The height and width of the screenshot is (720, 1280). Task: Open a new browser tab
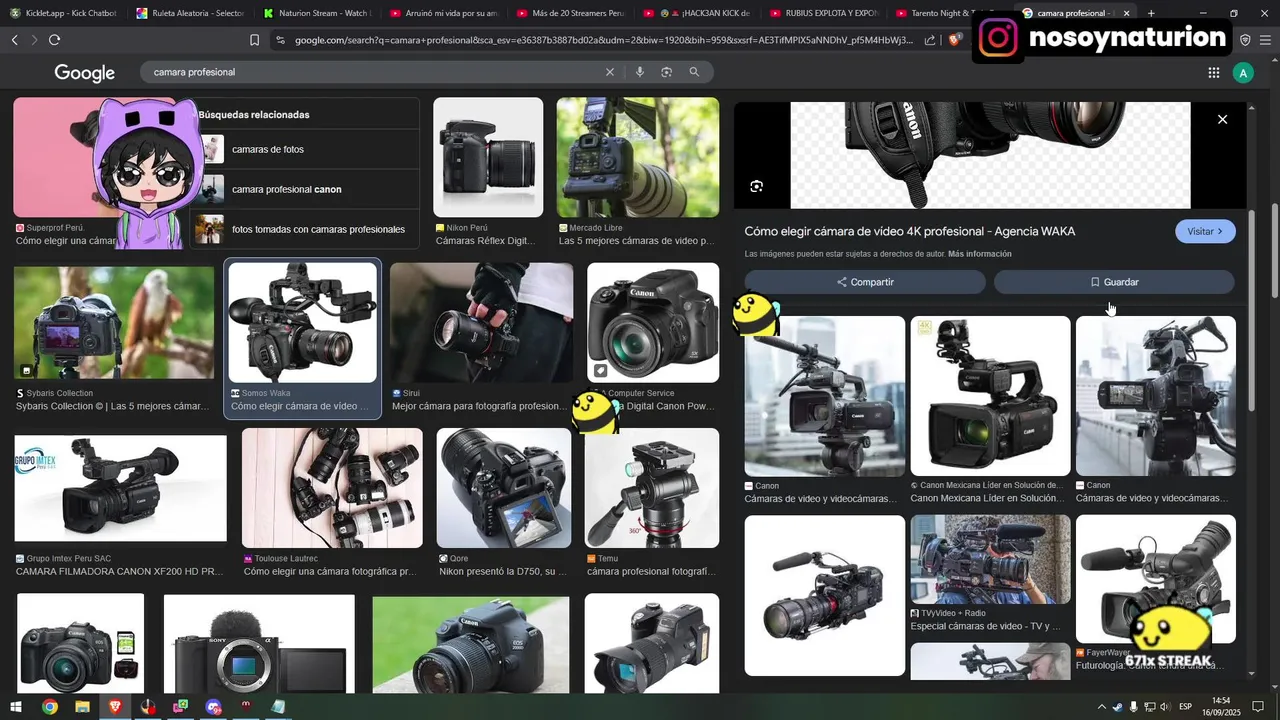pos(1151,13)
